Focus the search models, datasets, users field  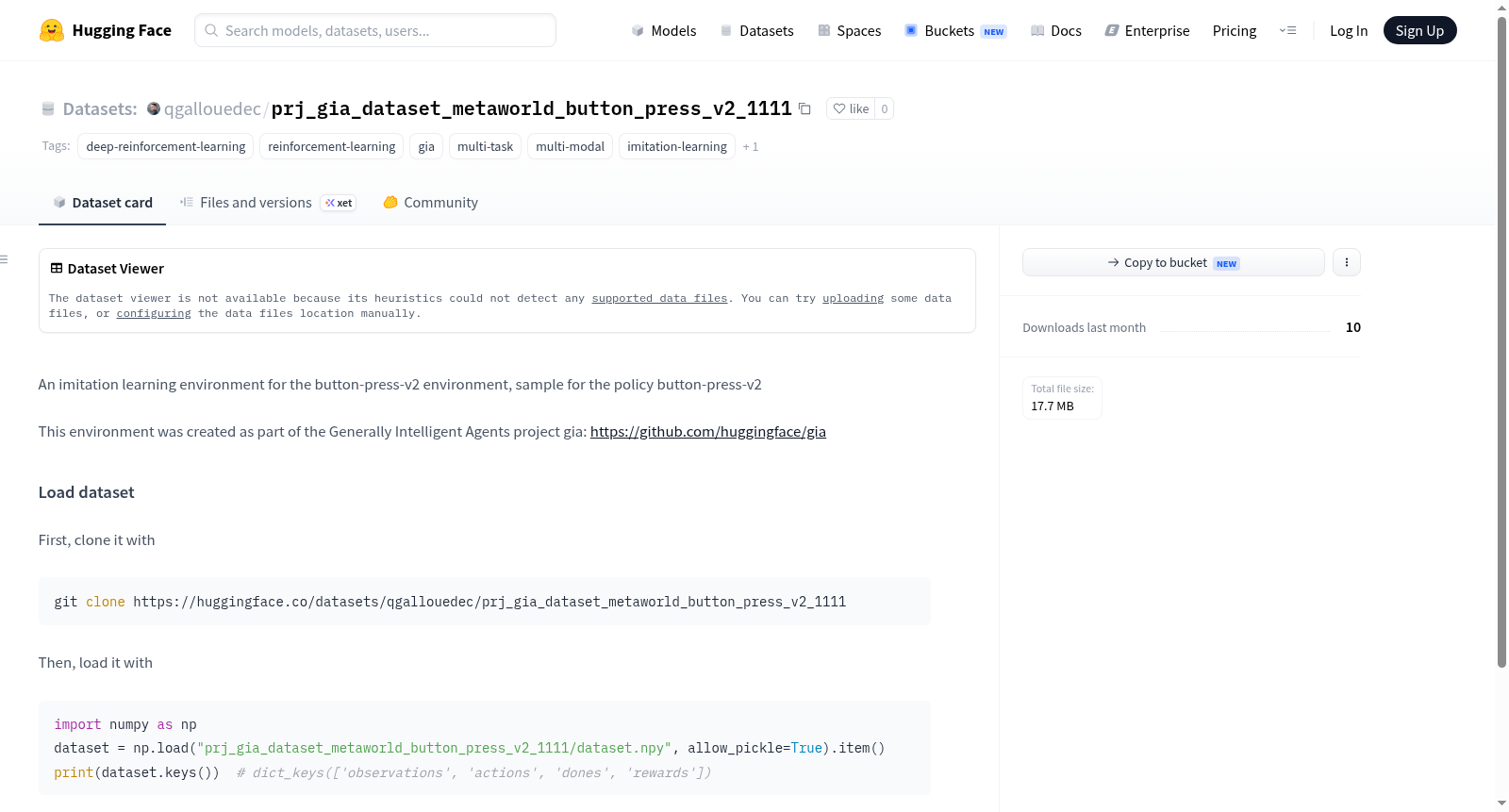pos(375,30)
